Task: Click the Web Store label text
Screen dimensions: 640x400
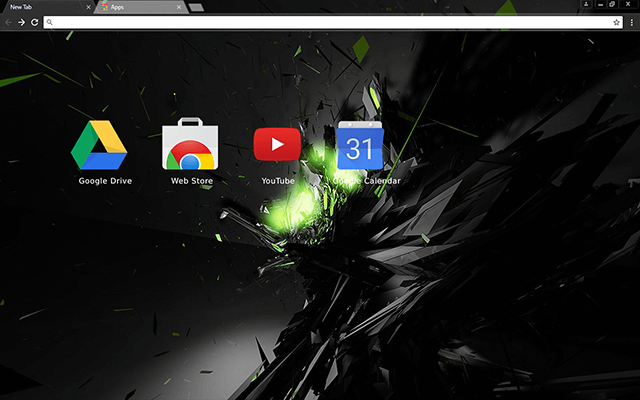Action: 191,181
